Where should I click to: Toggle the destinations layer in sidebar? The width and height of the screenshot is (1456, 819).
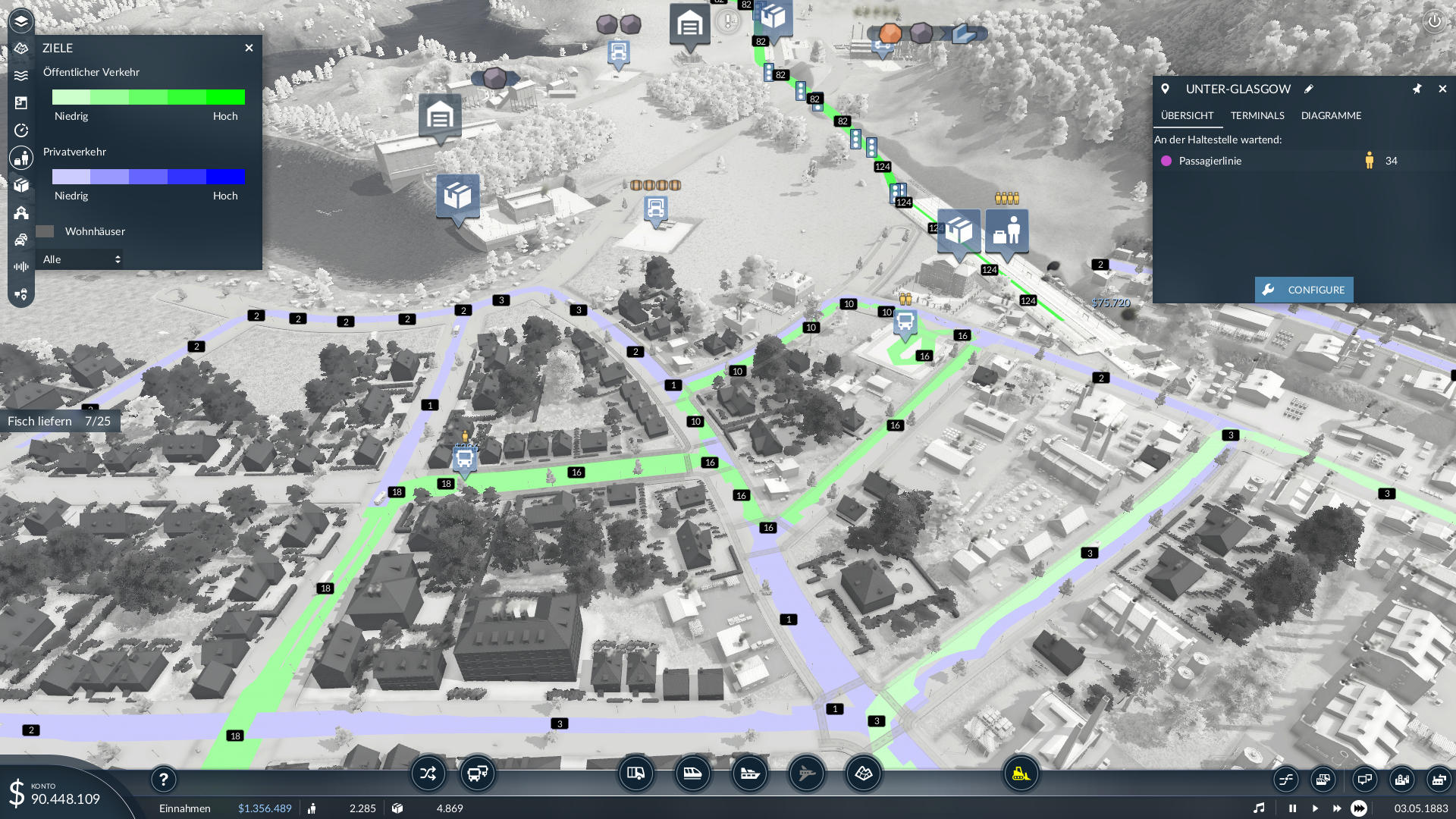tap(21, 158)
